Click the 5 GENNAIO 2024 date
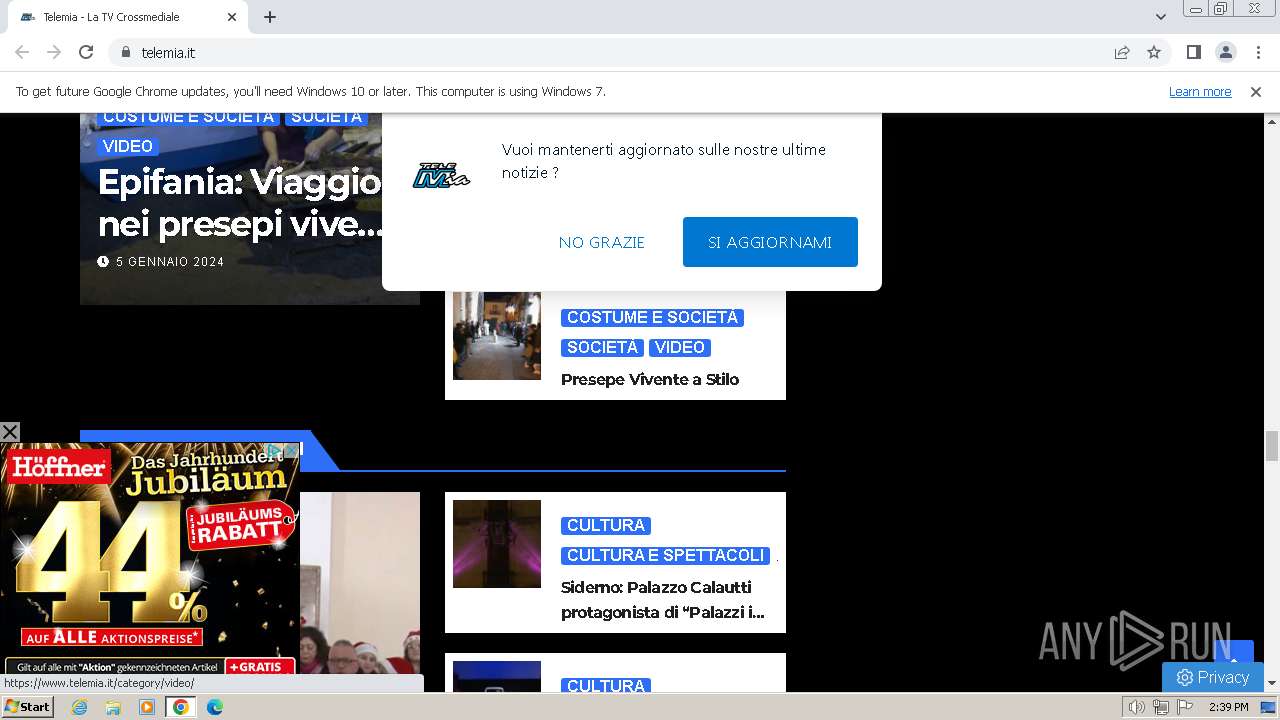 click(x=170, y=262)
